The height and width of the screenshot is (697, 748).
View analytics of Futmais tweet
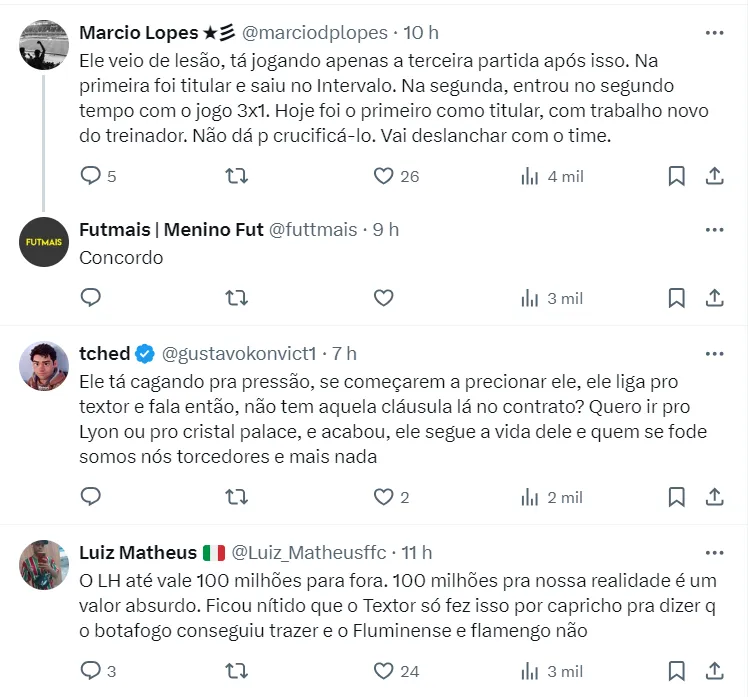(552, 298)
